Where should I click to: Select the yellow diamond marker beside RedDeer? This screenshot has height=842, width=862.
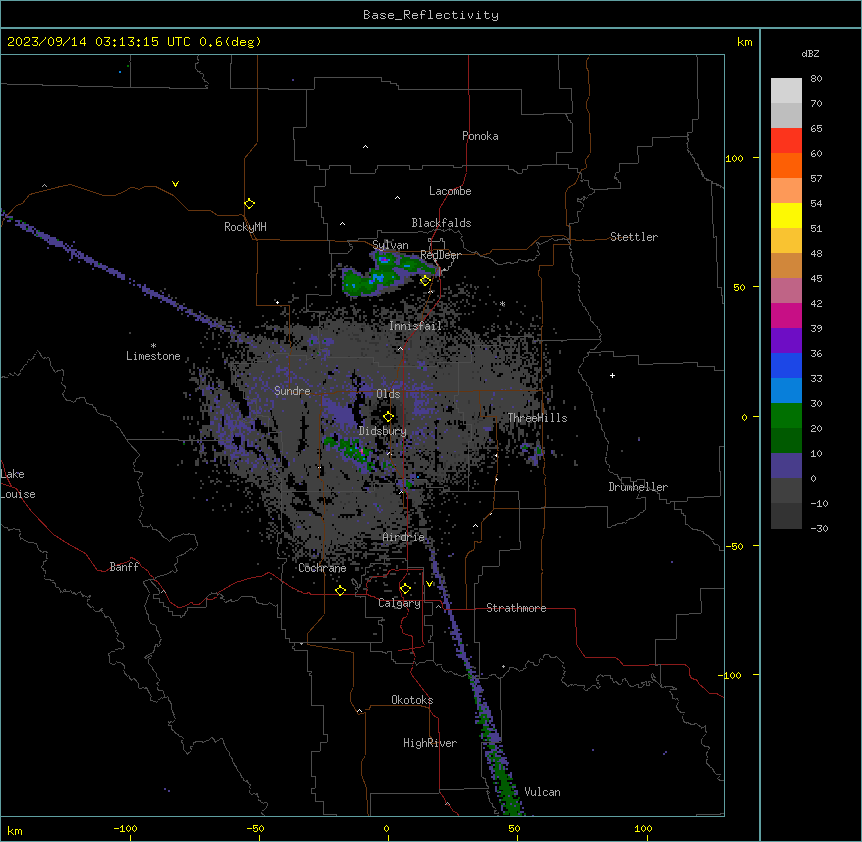click(x=425, y=281)
